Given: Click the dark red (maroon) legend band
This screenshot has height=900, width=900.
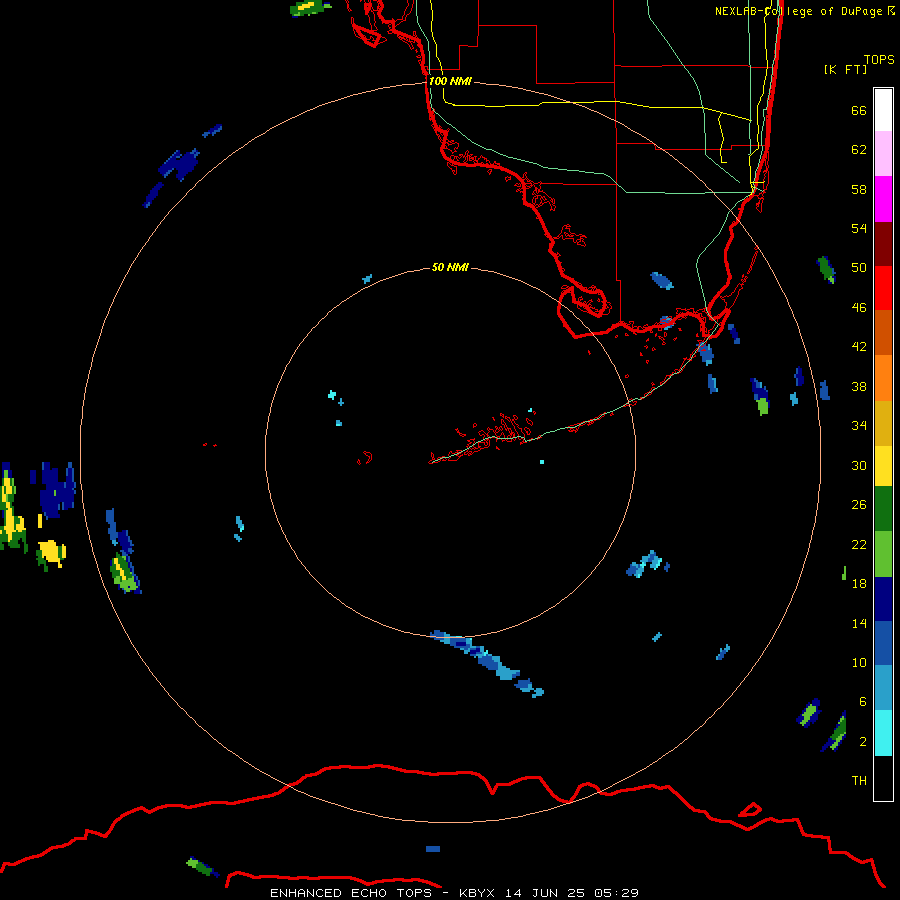Looking at the screenshot, I should pyautogui.click(x=883, y=243).
